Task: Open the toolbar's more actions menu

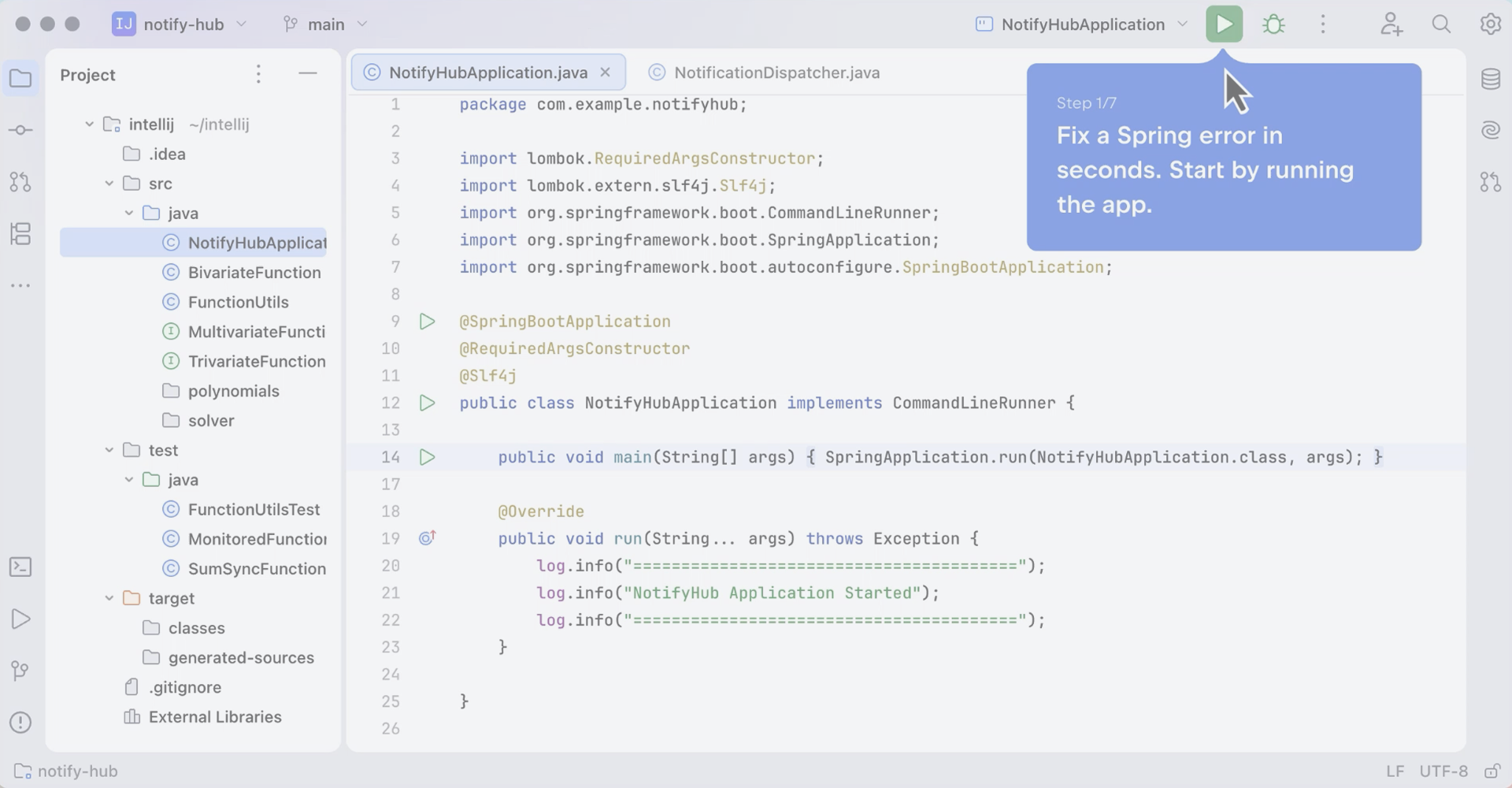Action: point(1323,24)
